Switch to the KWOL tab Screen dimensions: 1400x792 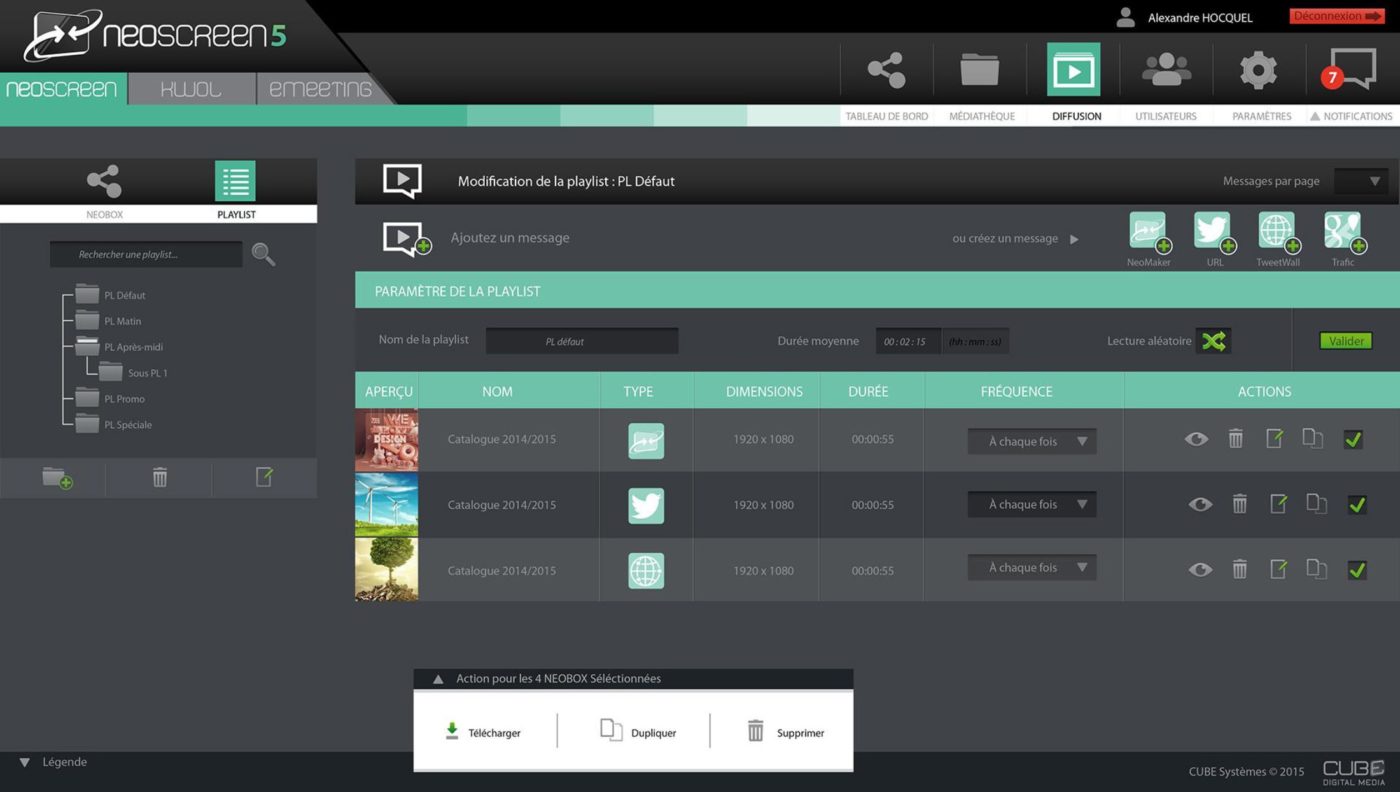point(191,89)
